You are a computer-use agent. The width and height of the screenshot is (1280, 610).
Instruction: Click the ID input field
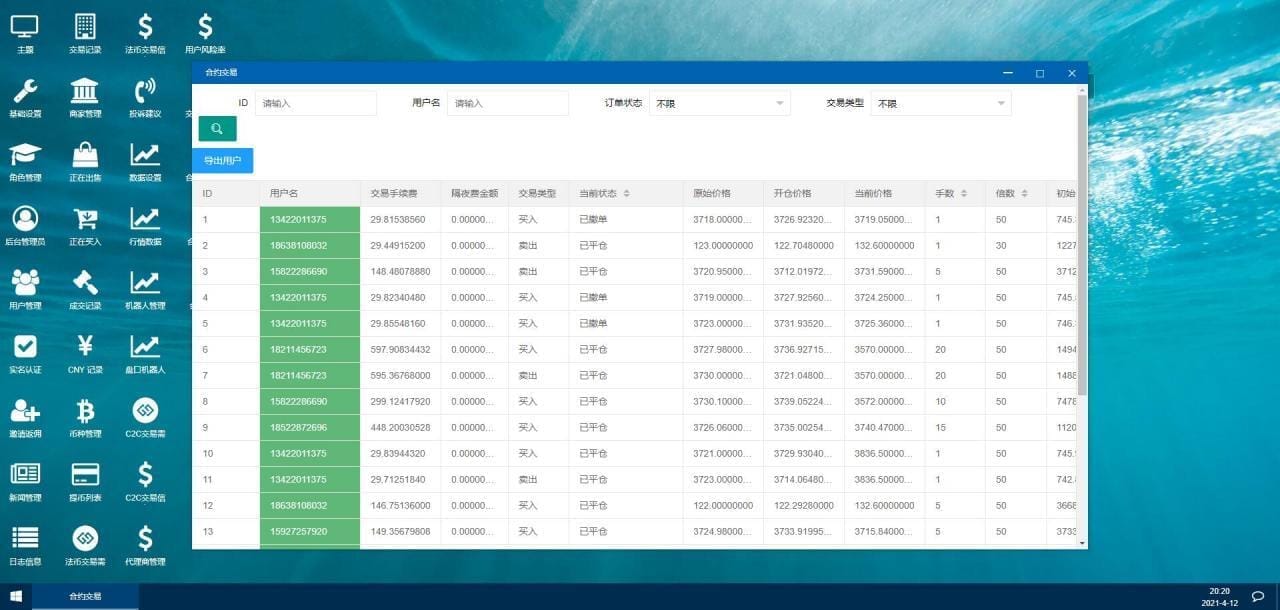[x=315, y=103]
